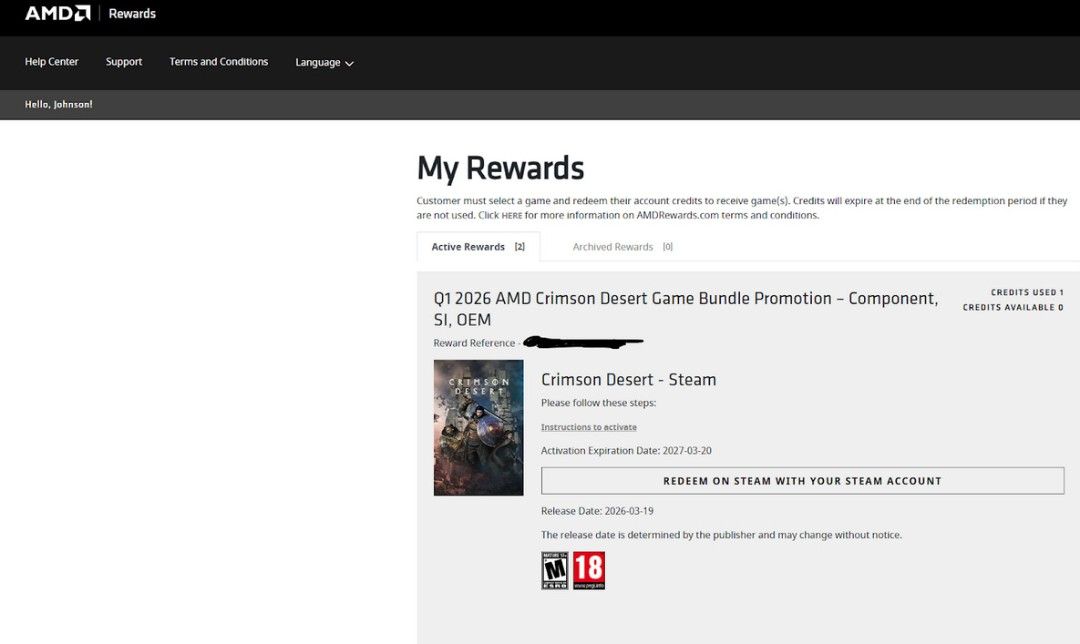
Task: Click Redeem on Steam with your Steam account
Action: (802, 481)
